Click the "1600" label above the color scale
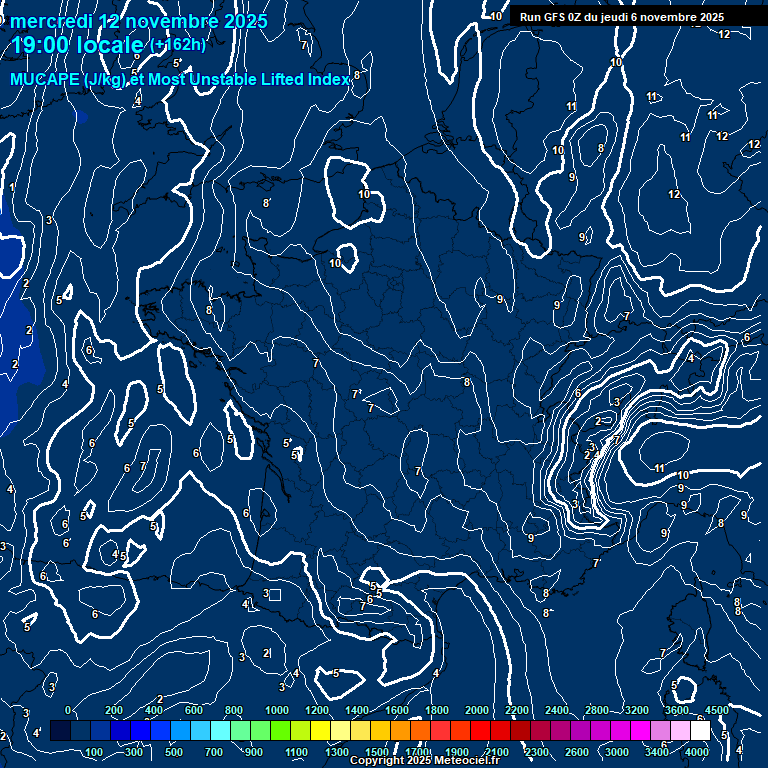This screenshot has height=768, width=768. (397, 710)
